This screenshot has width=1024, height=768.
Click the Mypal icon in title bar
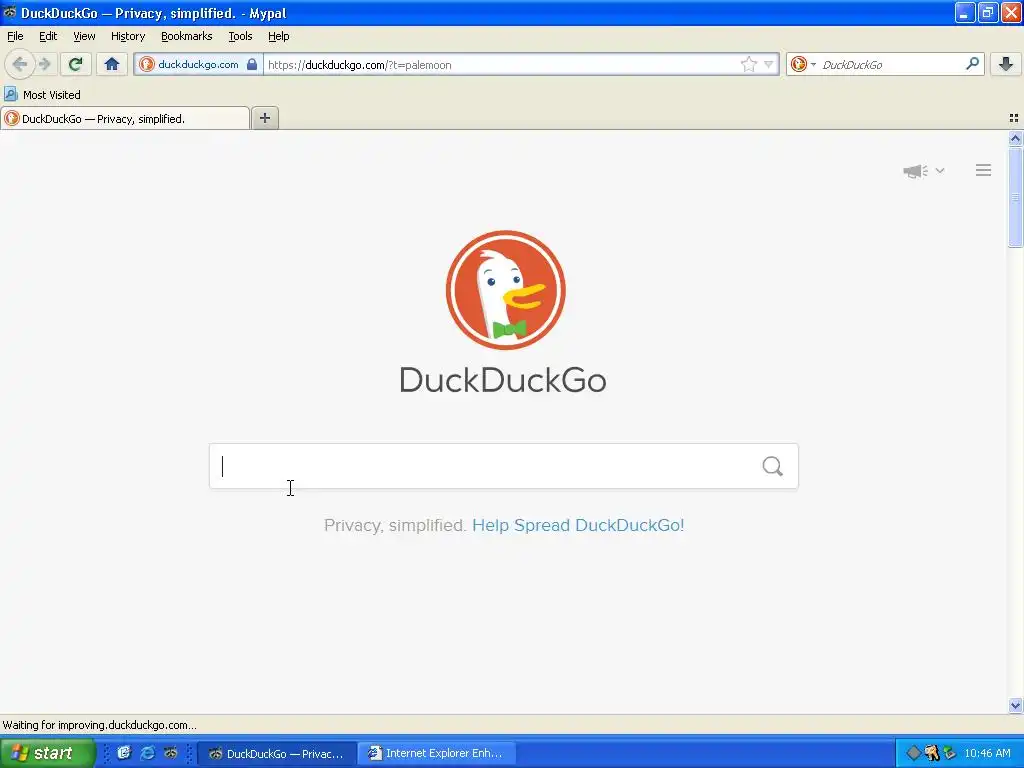coord(10,12)
